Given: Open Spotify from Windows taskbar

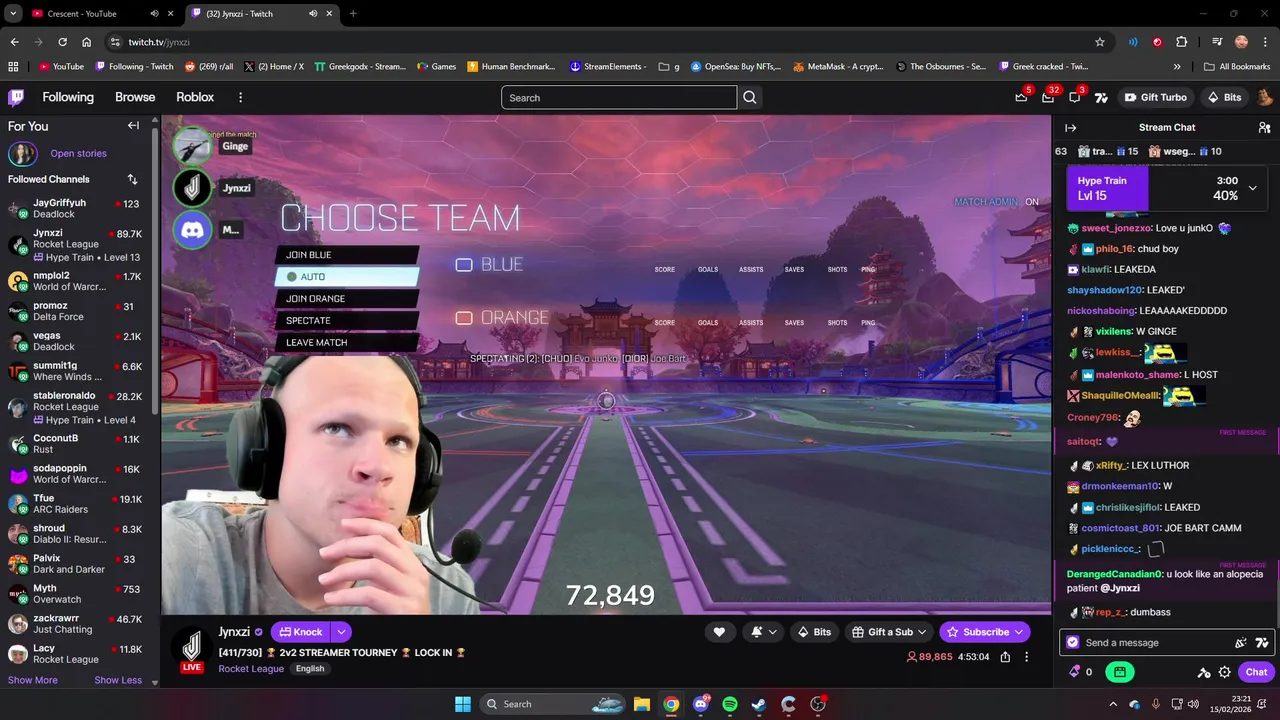Looking at the screenshot, I should pos(730,704).
